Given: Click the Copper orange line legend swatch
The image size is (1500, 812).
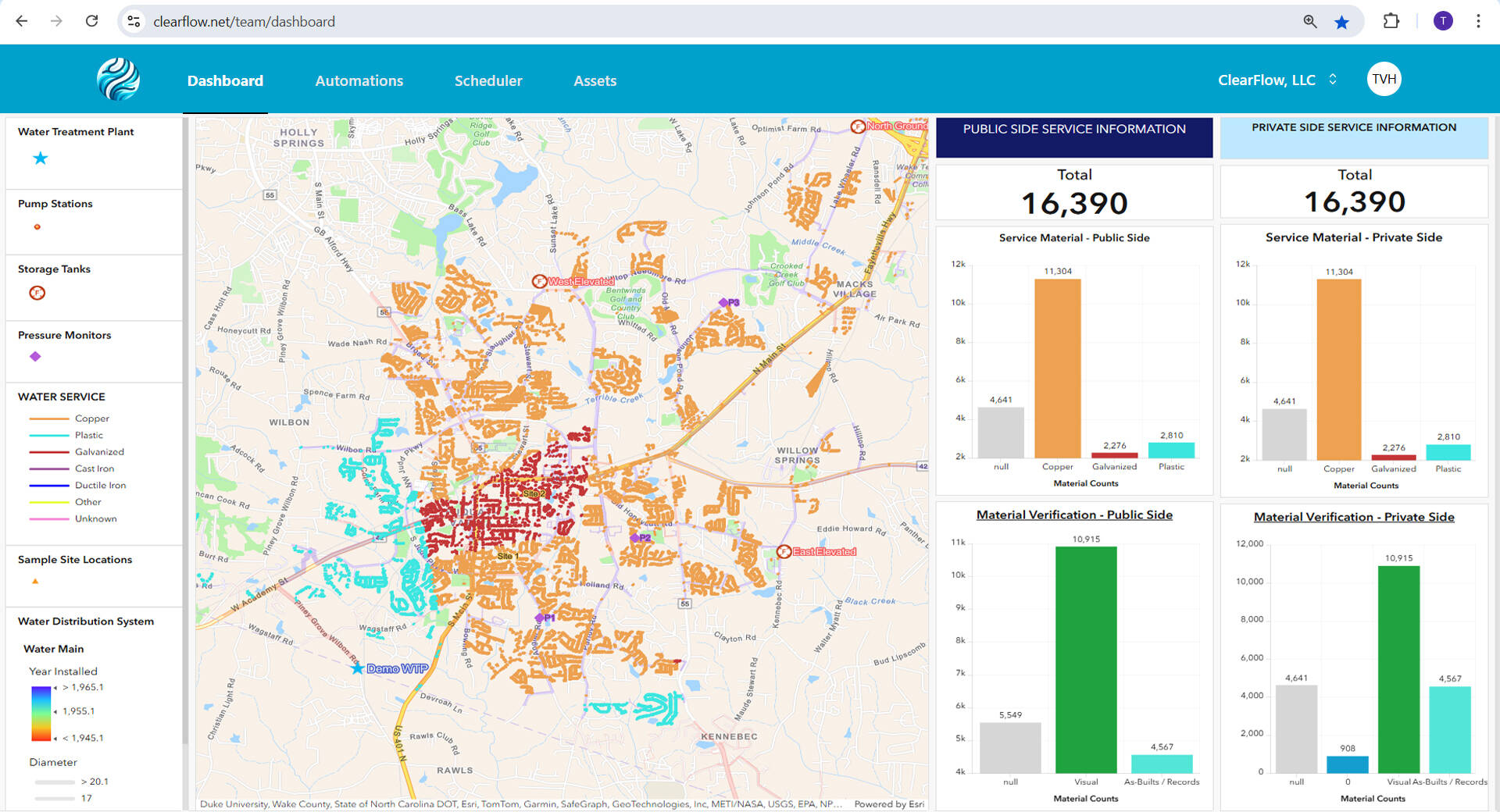Looking at the screenshot, I should coord(49,418).
